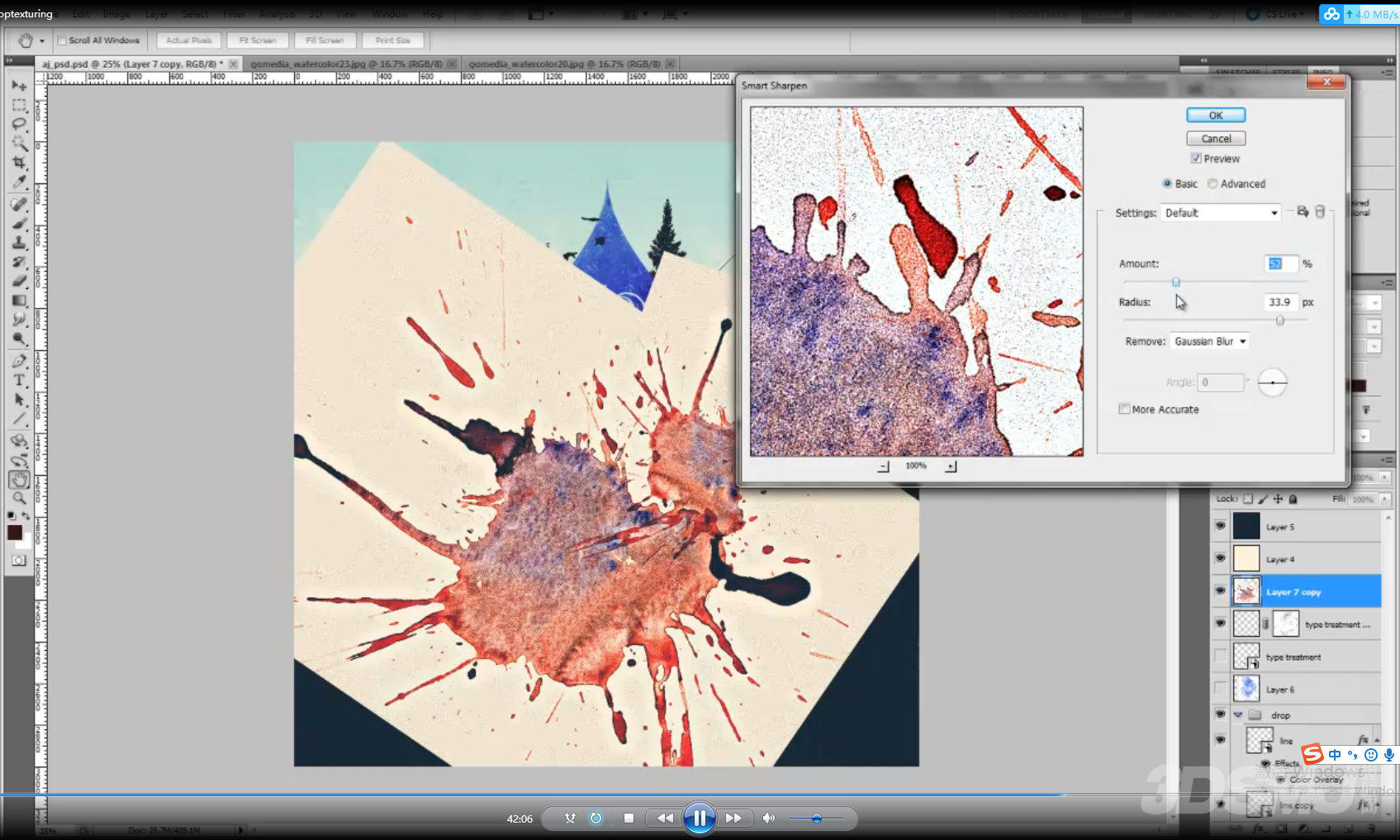Select the Zoom tool in toolbox

coord(19,498)
